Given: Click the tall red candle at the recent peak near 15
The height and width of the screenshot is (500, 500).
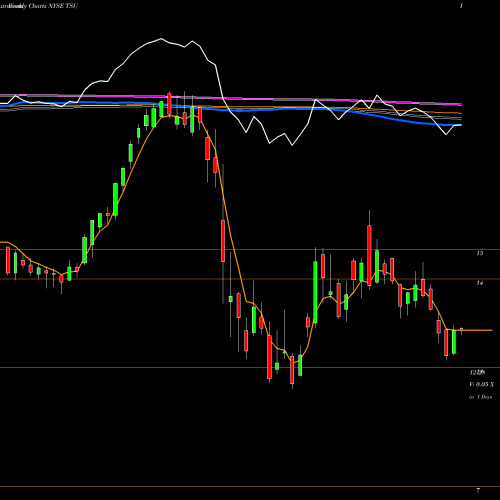Looking at the screenshot, I should [x=369, y=255].
